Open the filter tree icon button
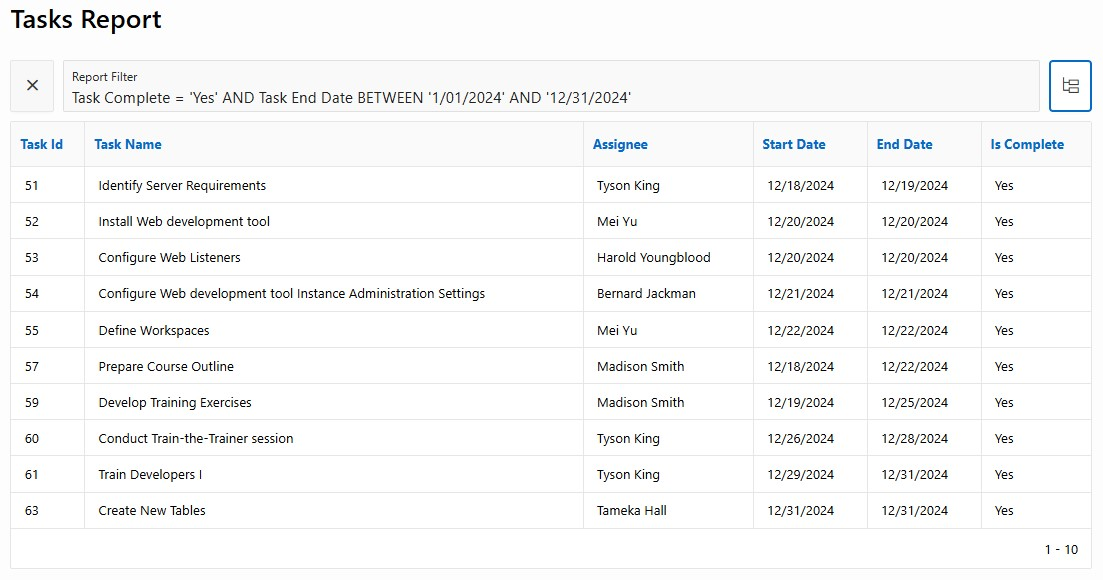 point(1070,86)
